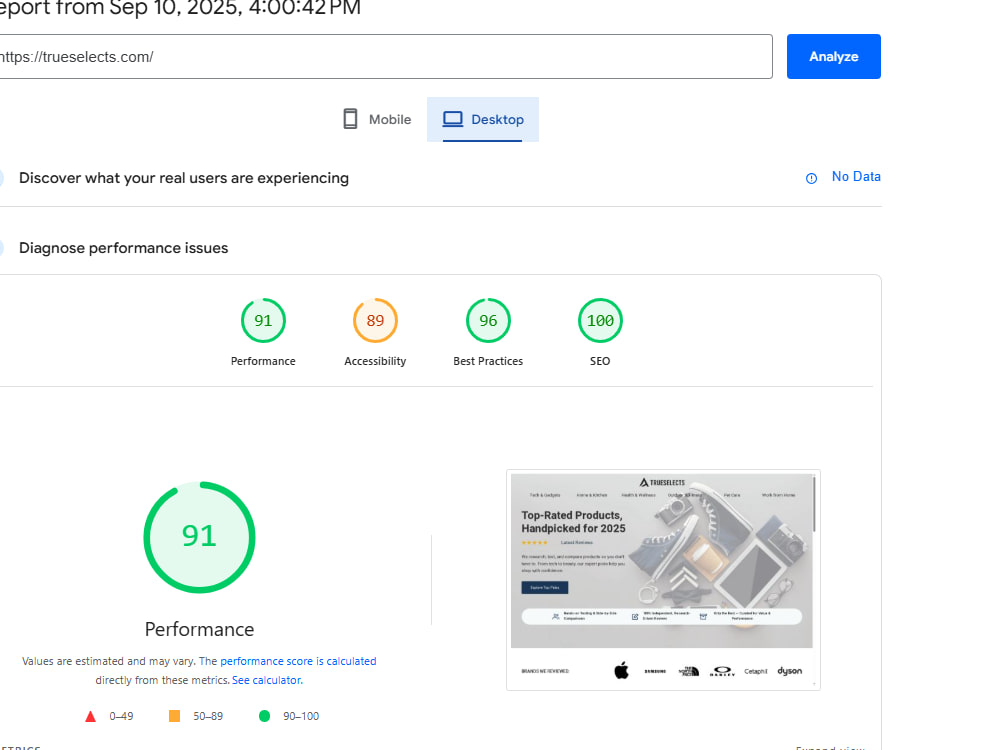Click the 90–100 legend text
Image resolution: width=1000 pixels, height=750 pixels.
(301, 716)
